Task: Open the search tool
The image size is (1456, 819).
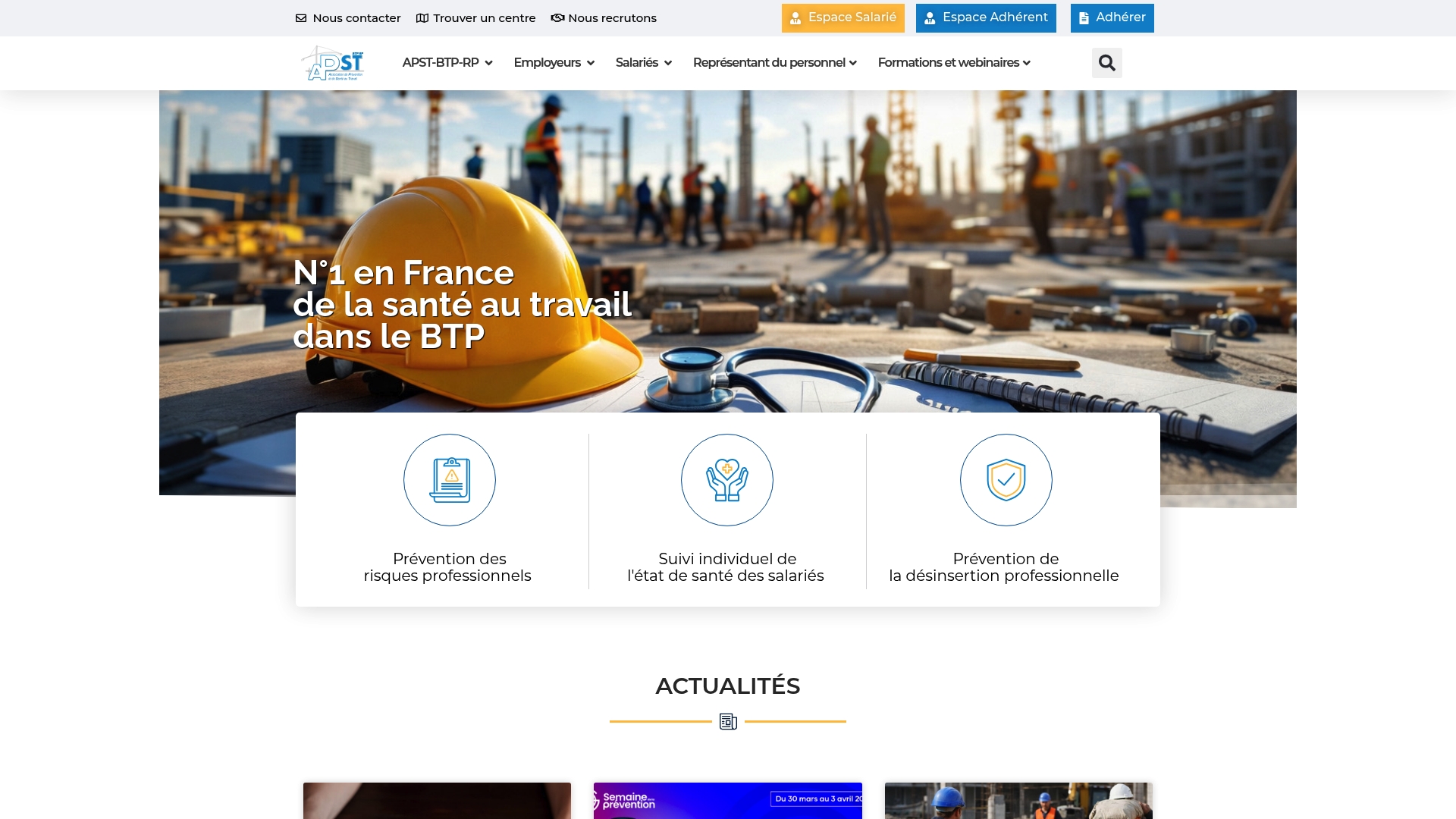Action: point(1106,63)
